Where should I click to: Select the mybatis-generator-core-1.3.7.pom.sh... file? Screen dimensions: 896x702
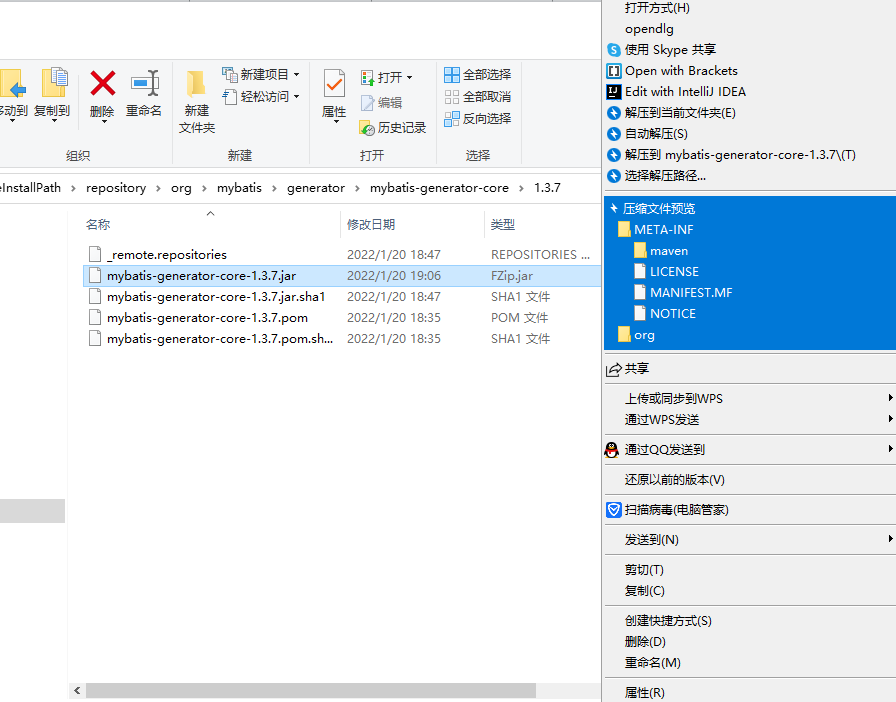coord(342,339)
